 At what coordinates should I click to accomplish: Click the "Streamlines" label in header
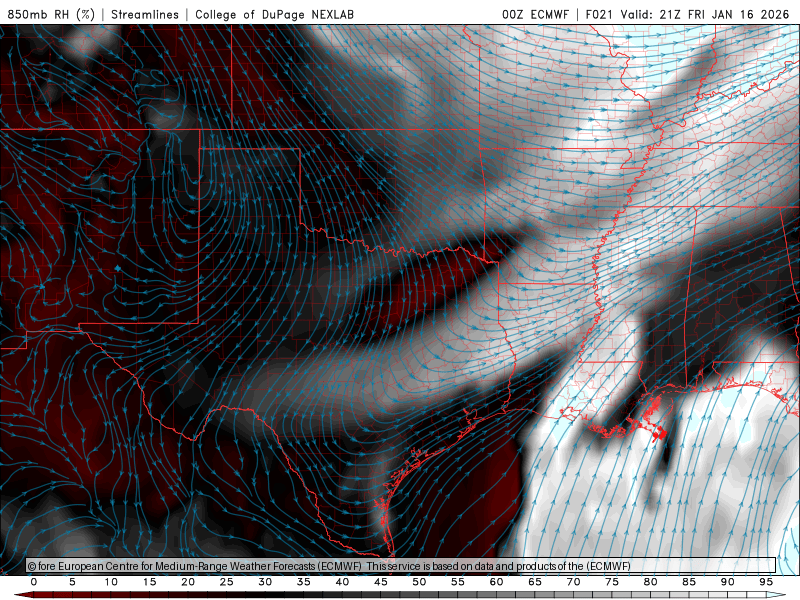click(x=145, y=14)
